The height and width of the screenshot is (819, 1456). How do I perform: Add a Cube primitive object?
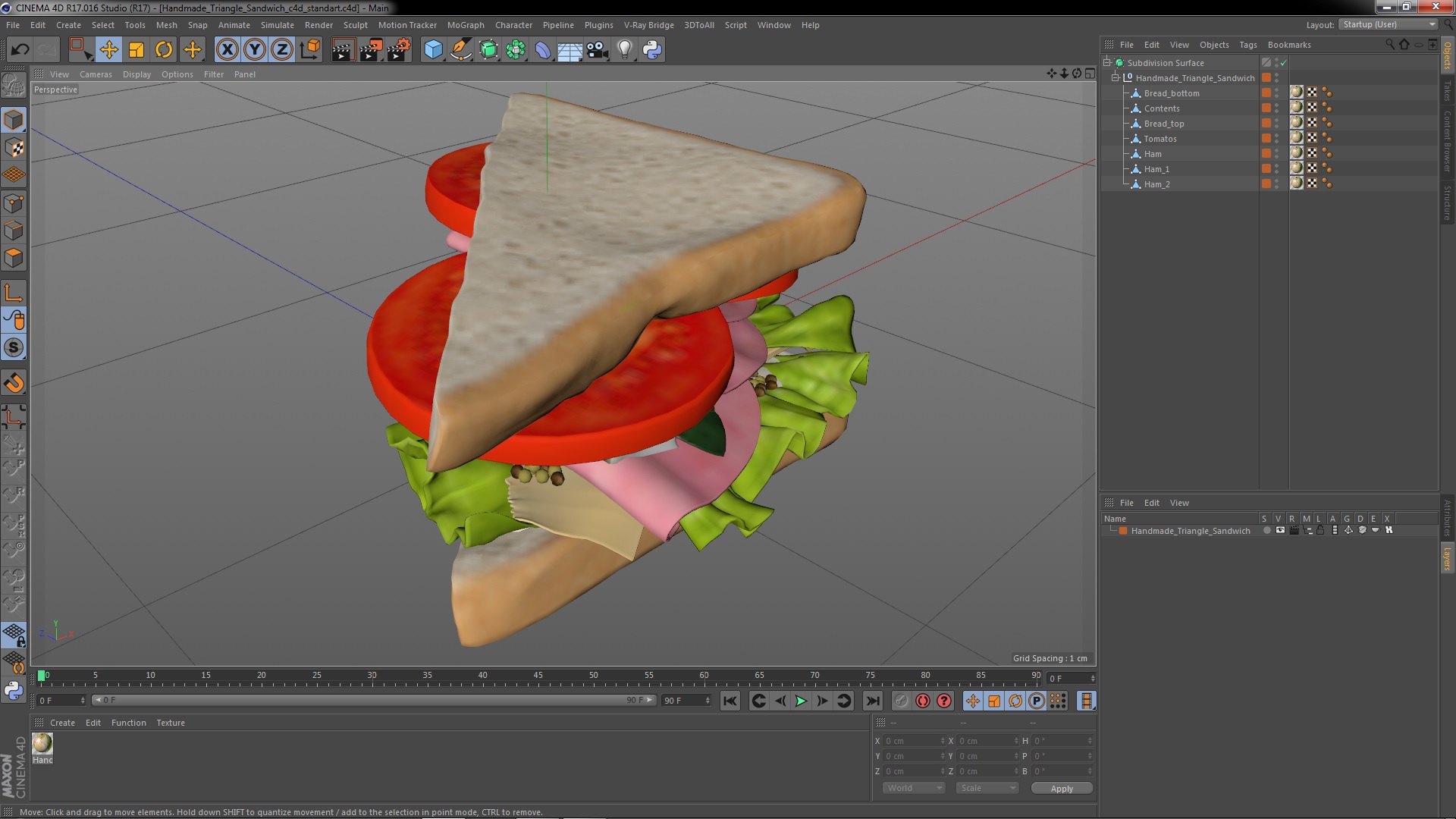click(433, 50)
